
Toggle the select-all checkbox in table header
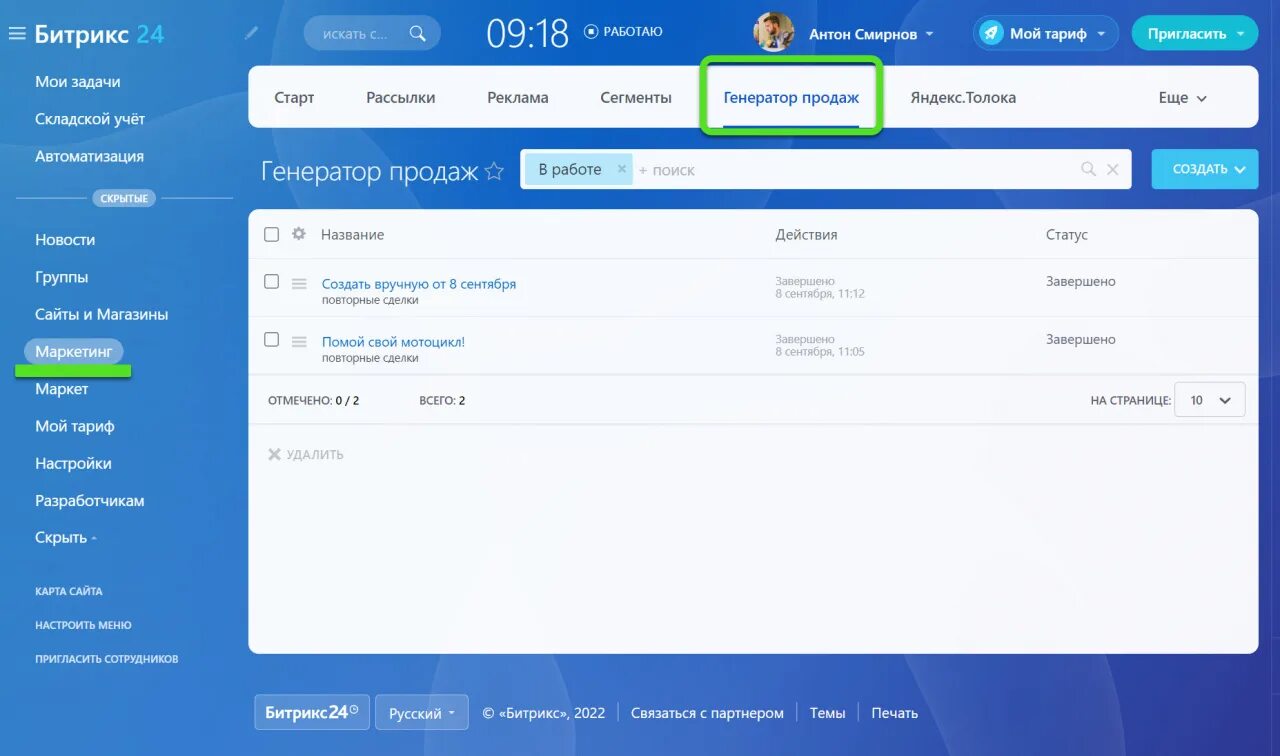(271, 234)
